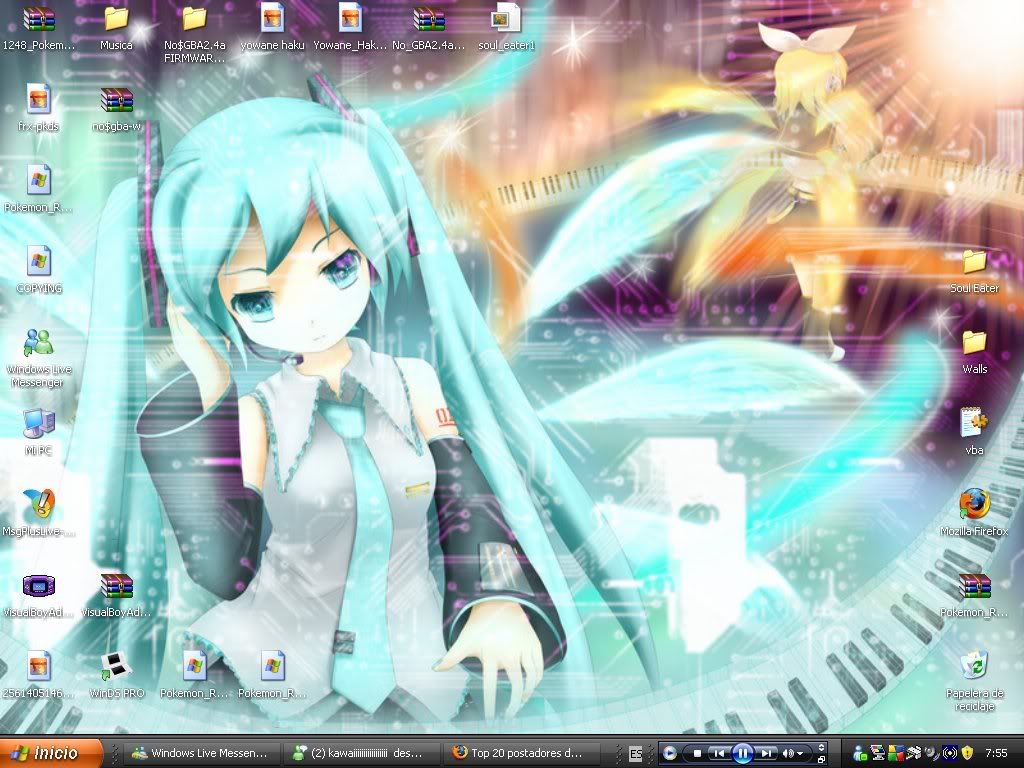Select the Pokemon_R... file beside WinDS PRO

(x=194, y=666)
